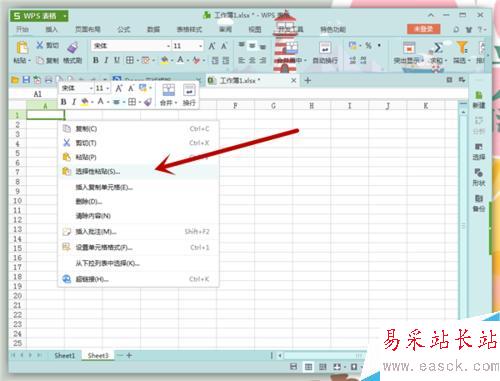Viewport: 500px width, 381px height.
Task: Switch to the 公式 ribbon tab
Action: coord(124,29)
